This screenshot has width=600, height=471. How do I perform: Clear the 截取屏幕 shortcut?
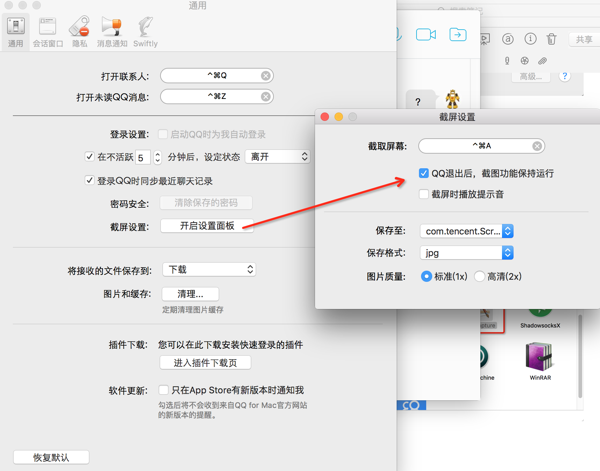(x=537, y=146)
